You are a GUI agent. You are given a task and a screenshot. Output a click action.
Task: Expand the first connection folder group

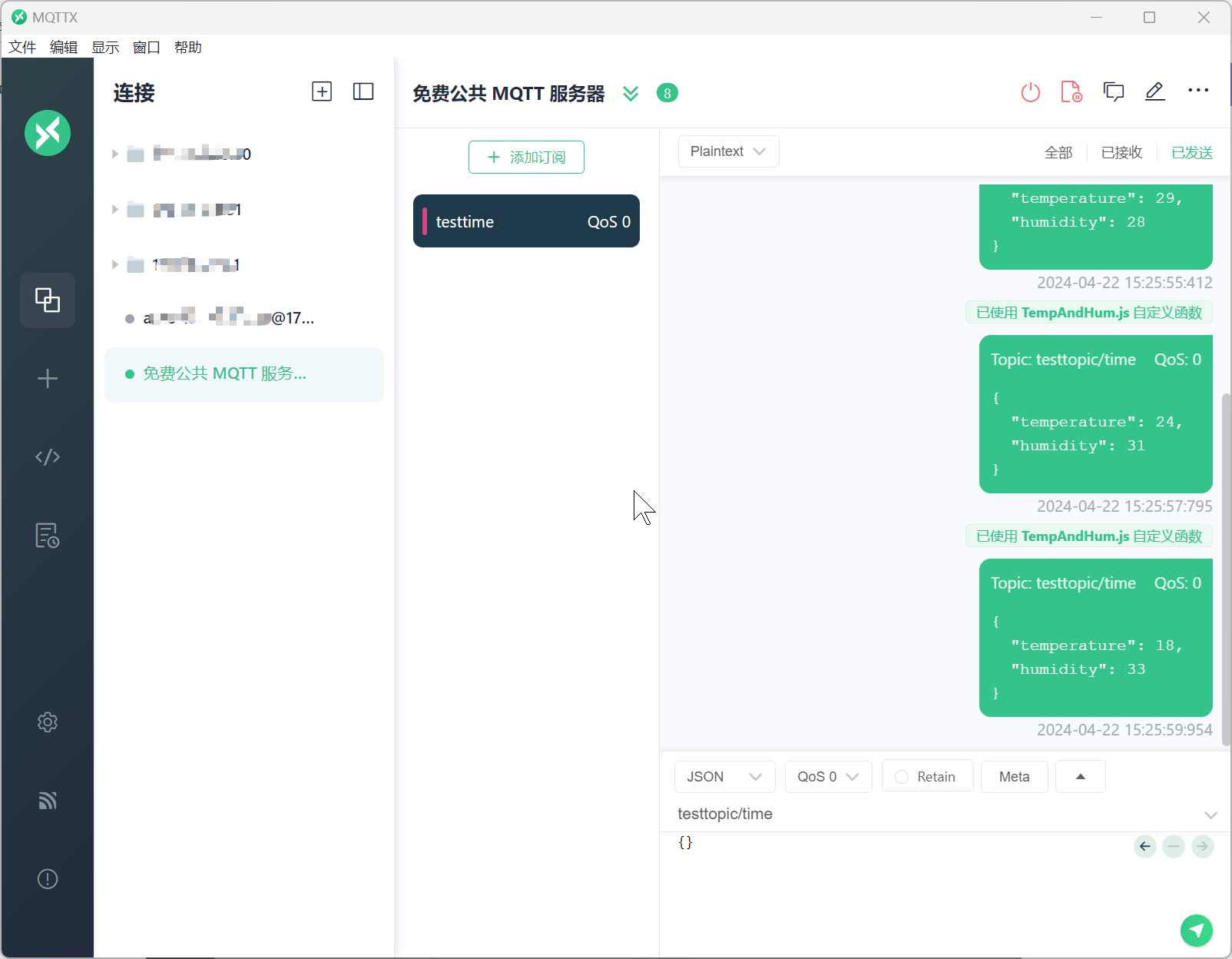[115, 154]
